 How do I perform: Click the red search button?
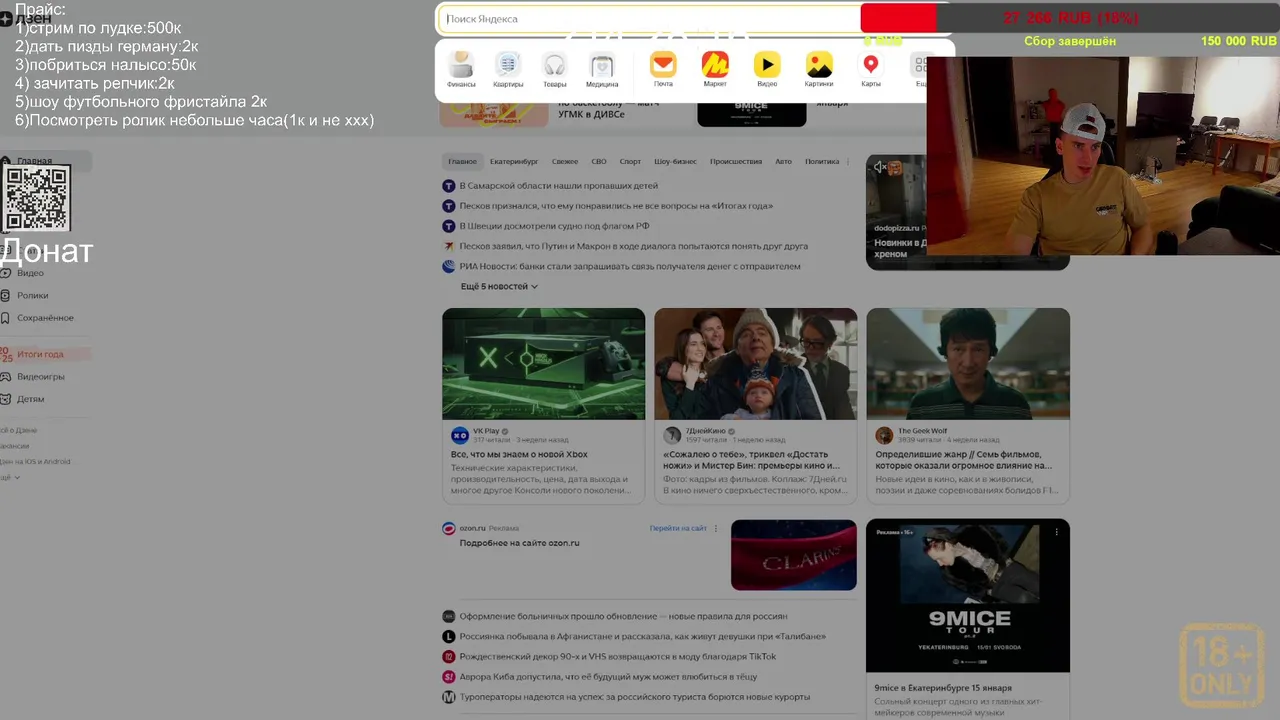[x=898, y=19]
